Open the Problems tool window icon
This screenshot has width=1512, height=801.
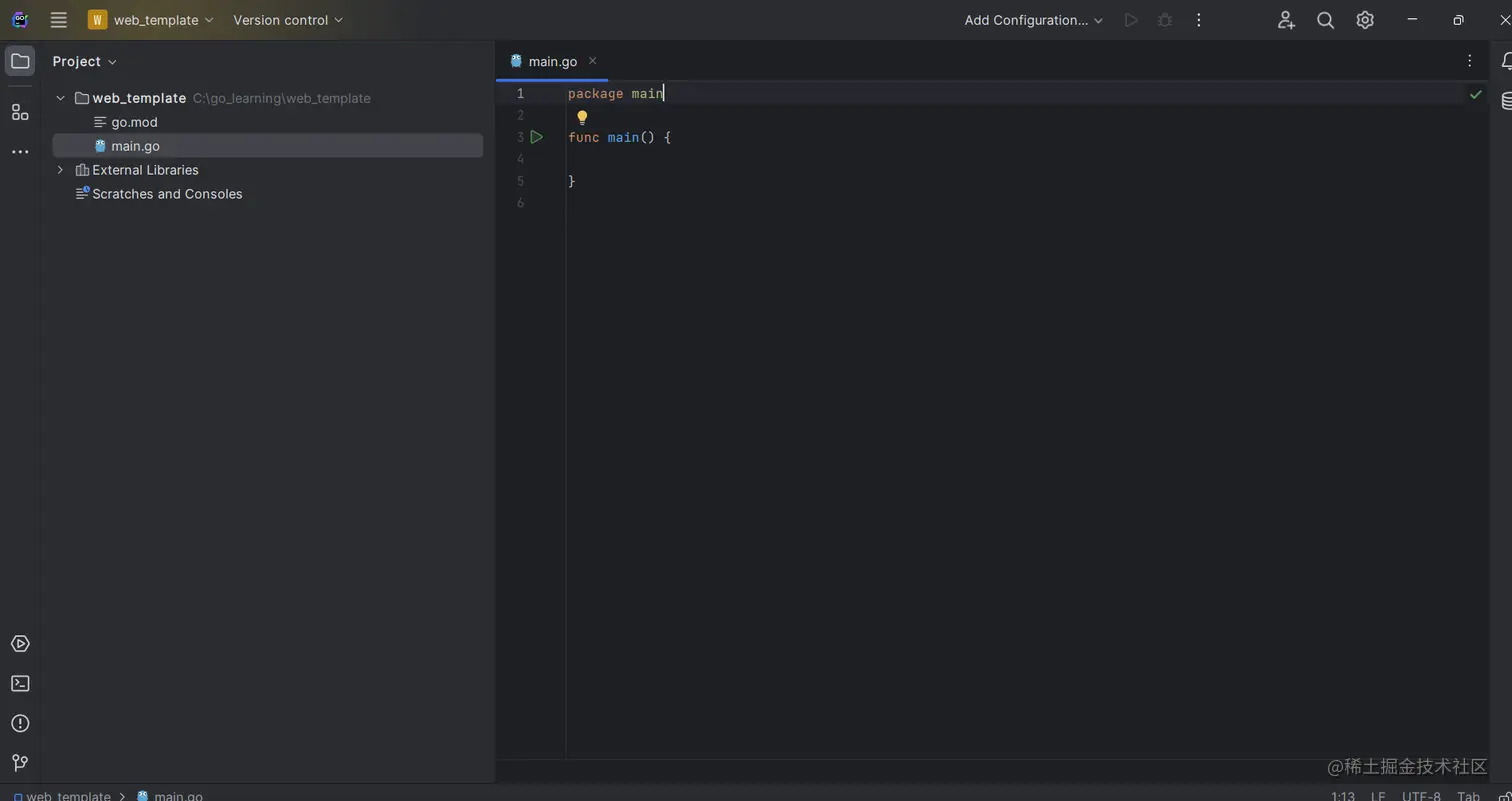pyautogui.click(x=20, y=723)
